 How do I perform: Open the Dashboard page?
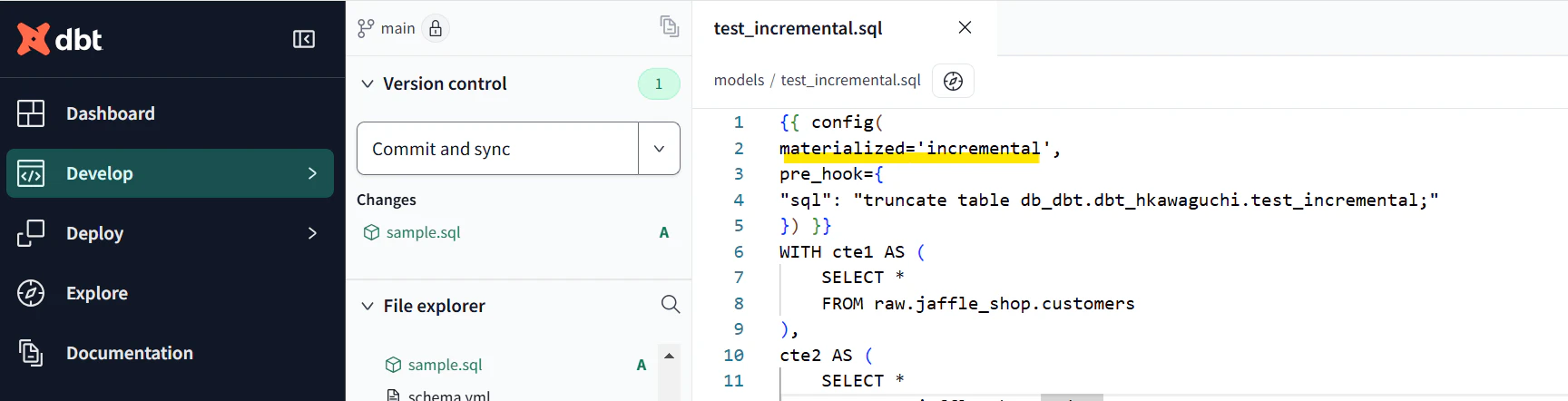[x=111, y=113]
